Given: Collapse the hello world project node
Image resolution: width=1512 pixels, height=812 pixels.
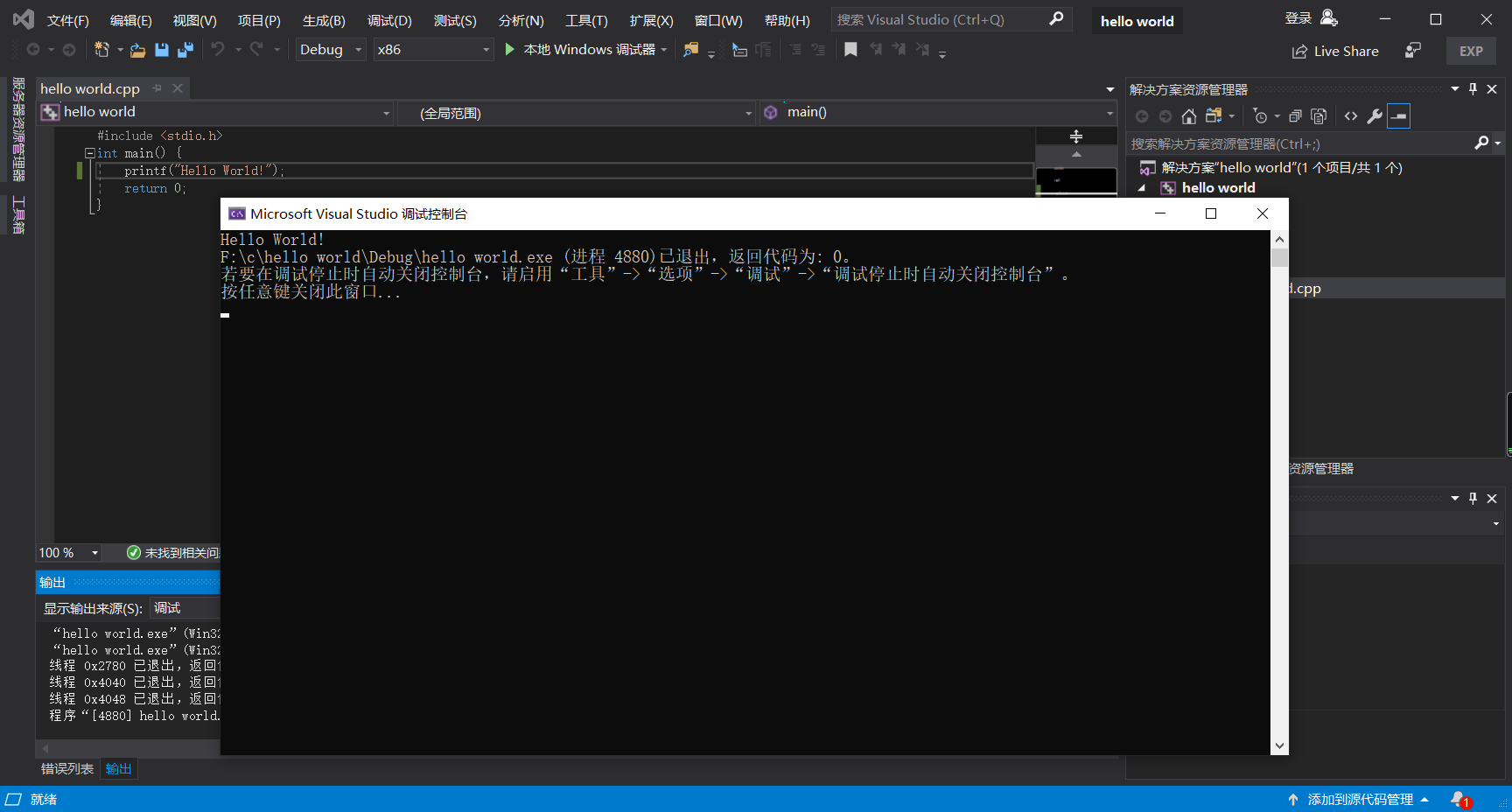Looking at the screenshot, I should point(1141,188).
